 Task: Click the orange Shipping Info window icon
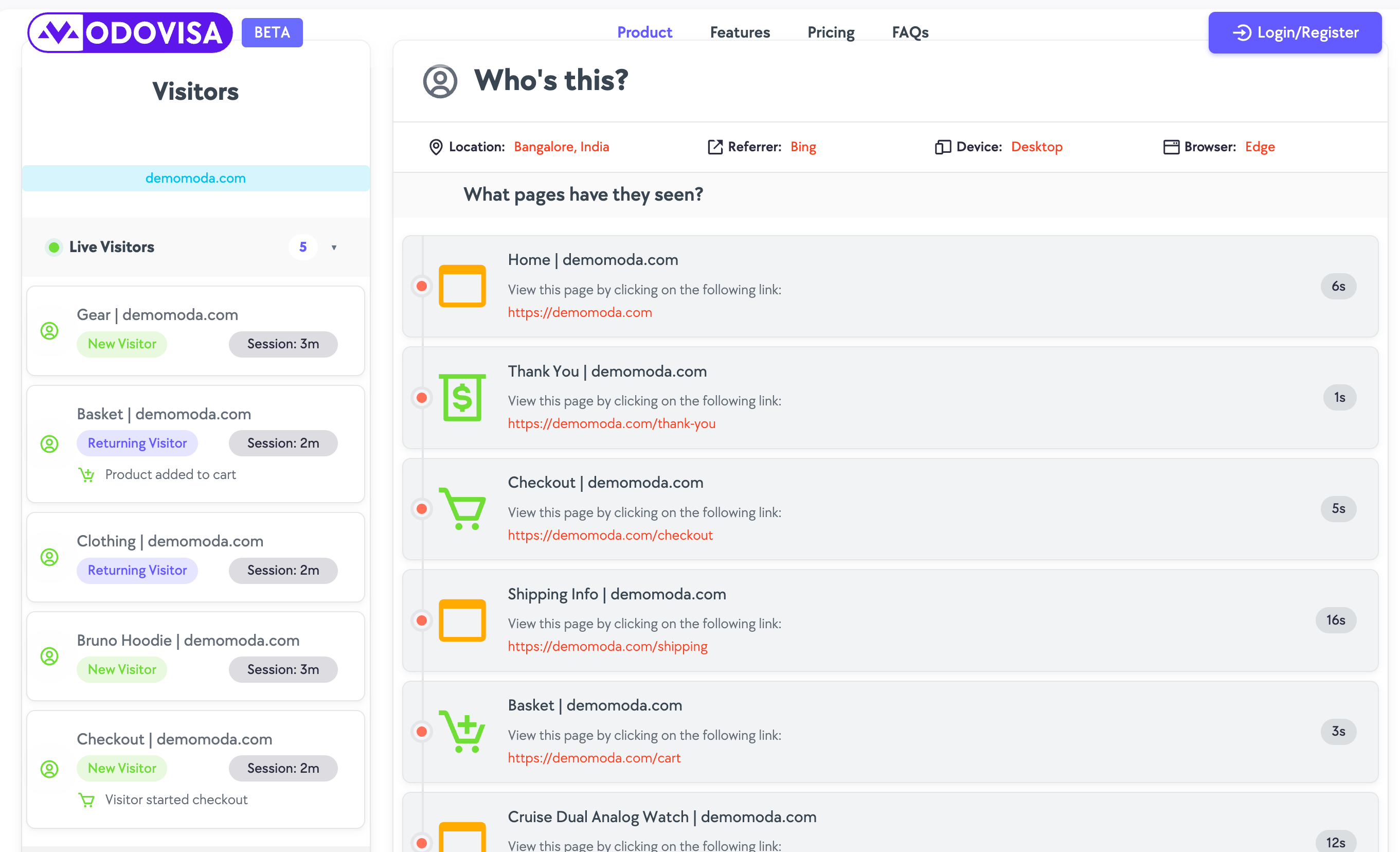tap(462, 620)
